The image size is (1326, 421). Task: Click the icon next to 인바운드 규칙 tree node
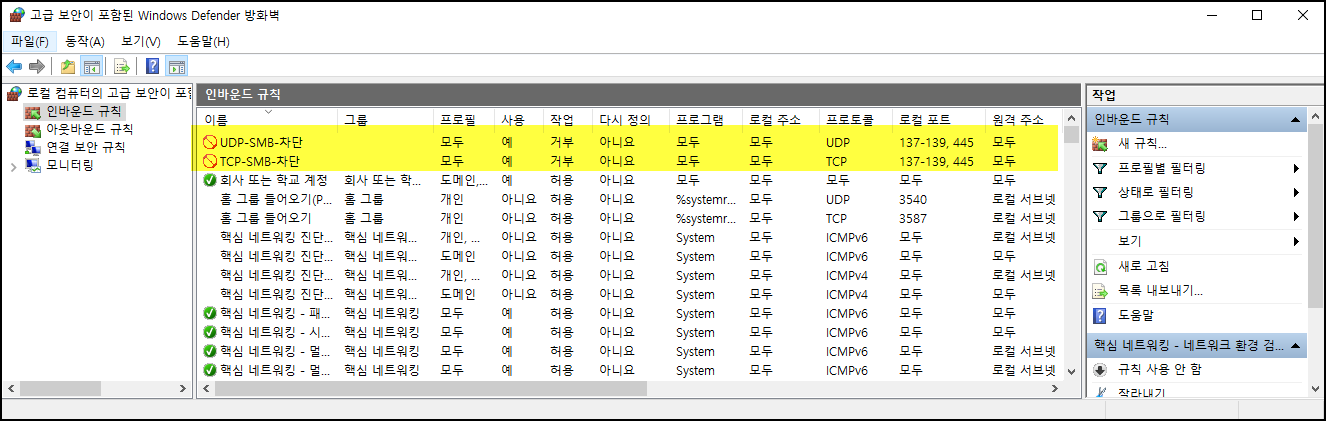(33, 111)
